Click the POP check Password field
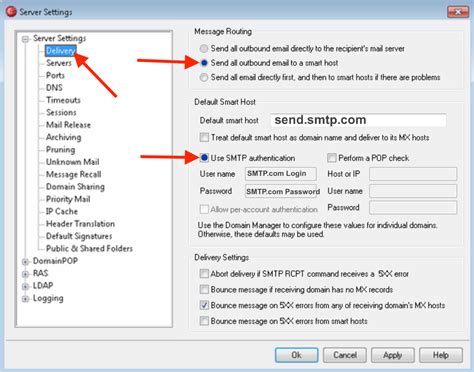The height and width of the screenshot is (372, 474). tap(413, 207)
